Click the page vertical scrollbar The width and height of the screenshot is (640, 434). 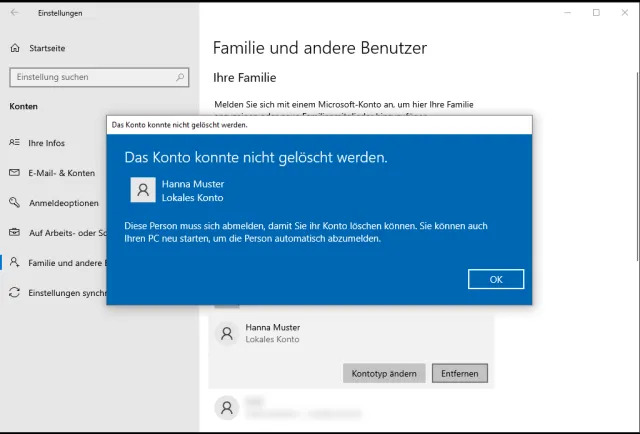pyautogui.click(x=638, y=167)
